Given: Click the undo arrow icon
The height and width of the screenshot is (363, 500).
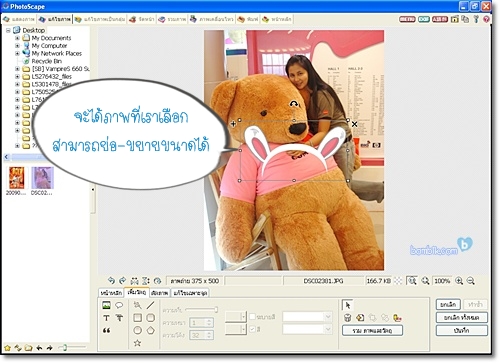Looking at the screenshot, I should coord(111,281).
